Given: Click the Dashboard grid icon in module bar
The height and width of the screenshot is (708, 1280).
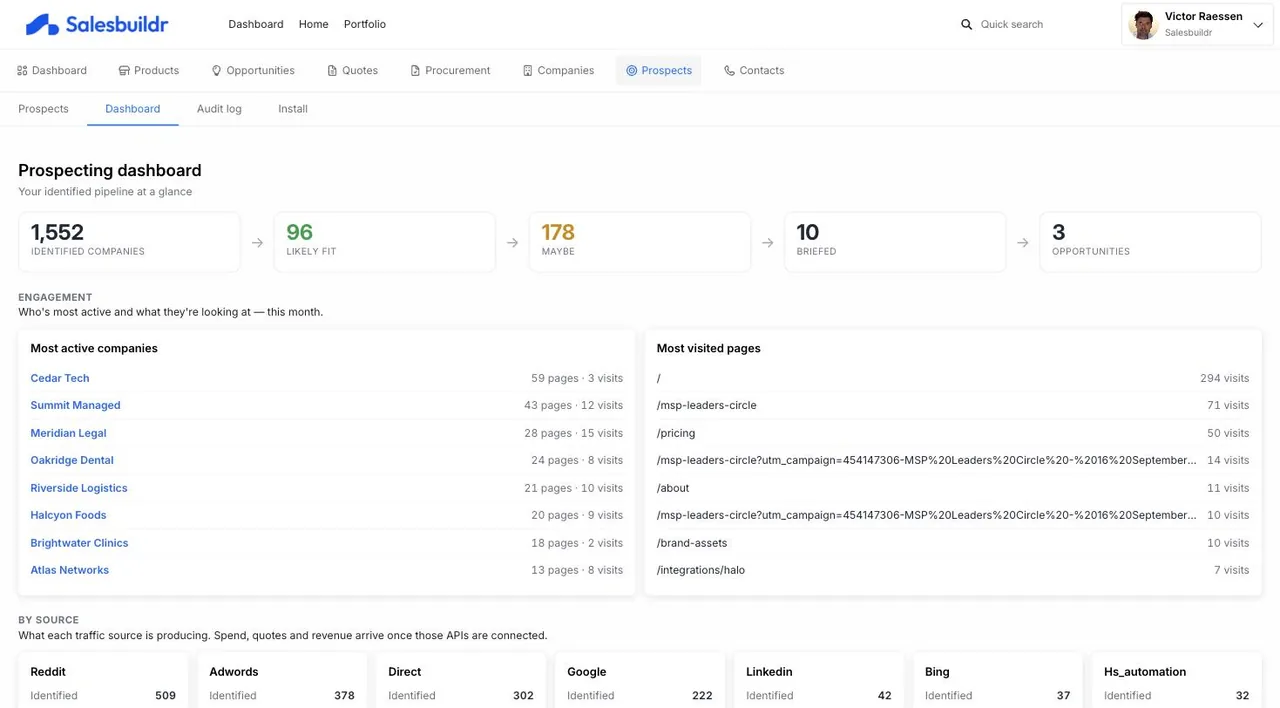Looking at the screenshot, I should (22, 71).
